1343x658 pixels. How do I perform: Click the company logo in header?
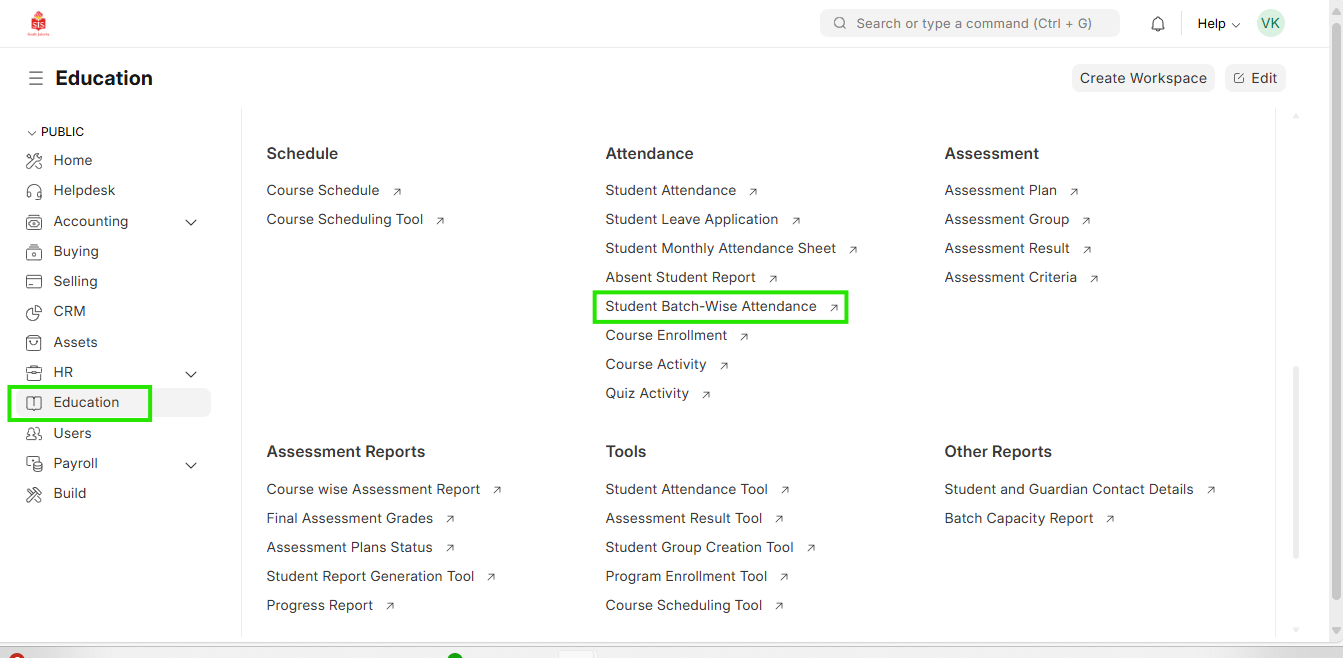tap(39, 23)
